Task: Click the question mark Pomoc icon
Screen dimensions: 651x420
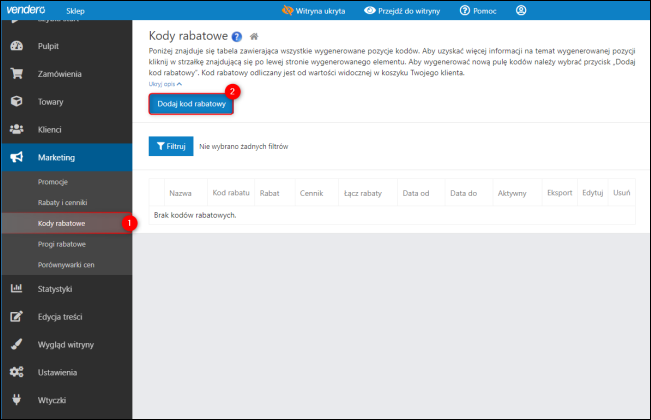Action: point(465,10)
